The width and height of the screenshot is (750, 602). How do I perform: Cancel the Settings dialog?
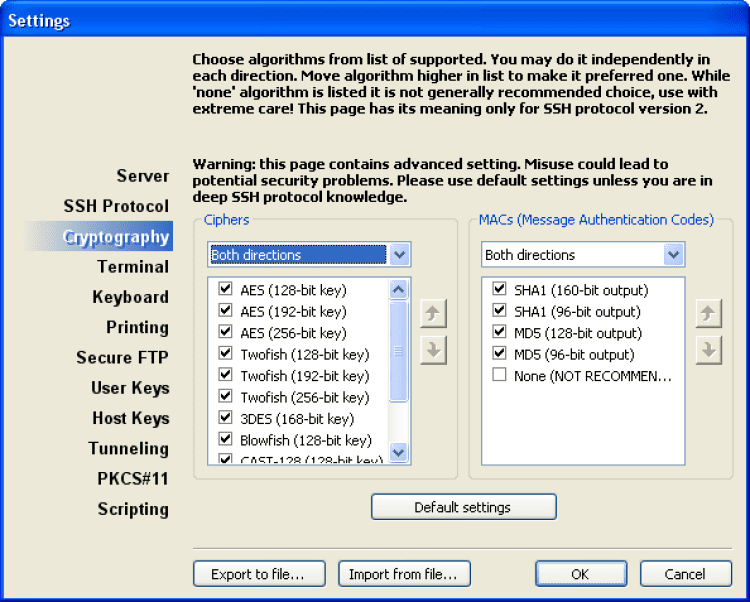pyautogui.click(x=685, y=574)
